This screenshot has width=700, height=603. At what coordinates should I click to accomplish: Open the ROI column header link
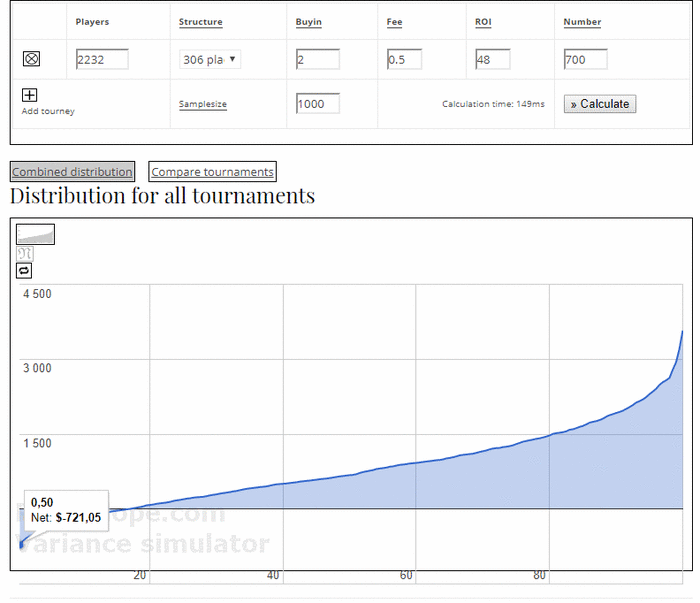click(x=483, y=22)
